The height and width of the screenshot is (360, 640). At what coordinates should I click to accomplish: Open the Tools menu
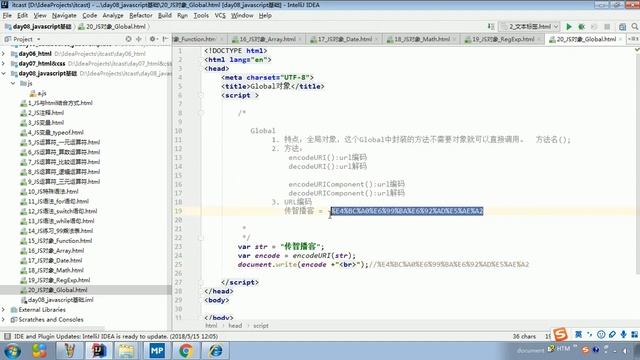(x=201, y=16)
